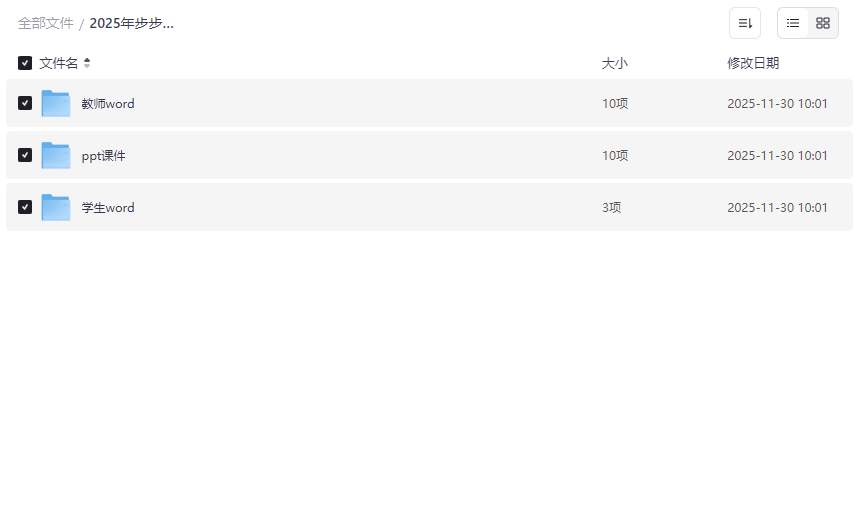856x532 pixels.
Task: Open the 学生word folder by name
Action: (x=108, y=208)
